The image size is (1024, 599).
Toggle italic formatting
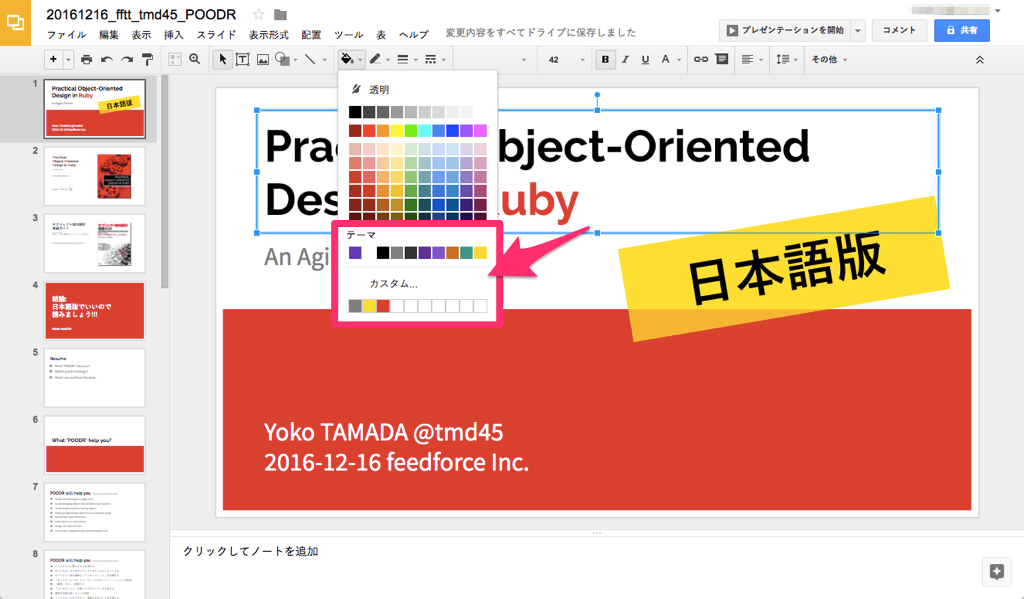click(x=625, y=59)
